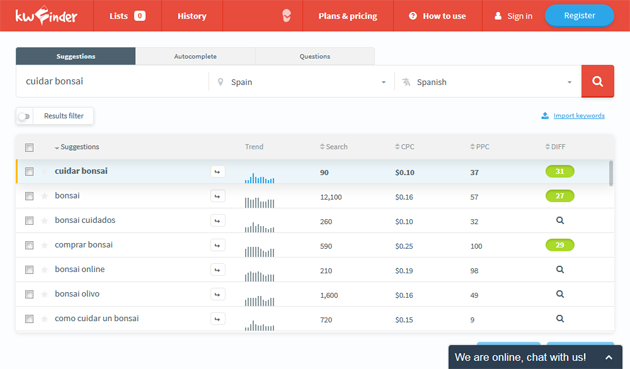Check difficulty magnifier for bonsai online
630x369 pixels.
tap(560, 269)
